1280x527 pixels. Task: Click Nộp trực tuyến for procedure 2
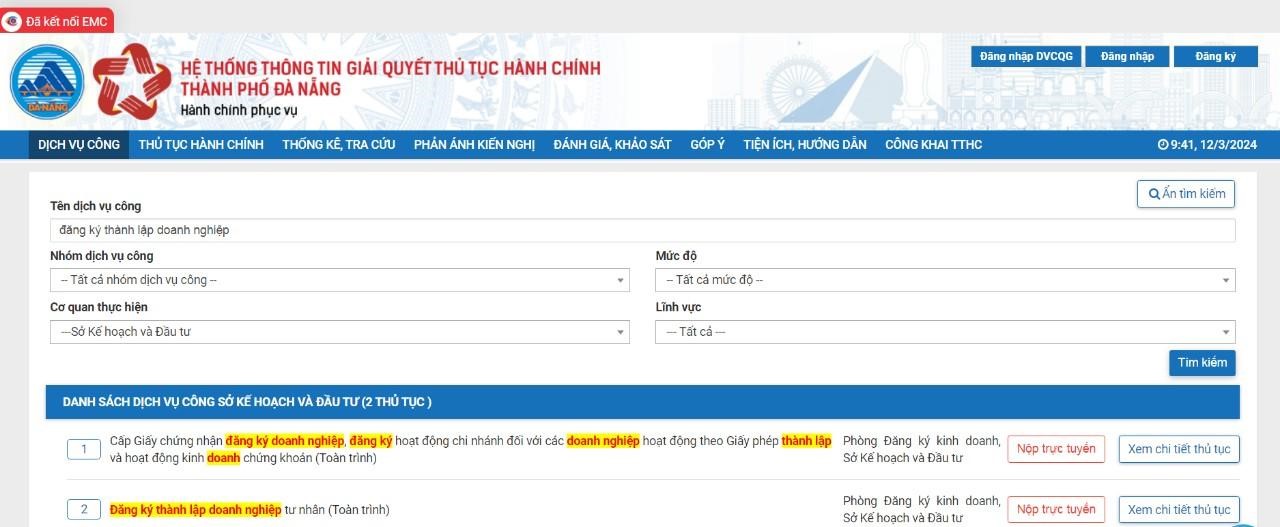(1056, 510)
